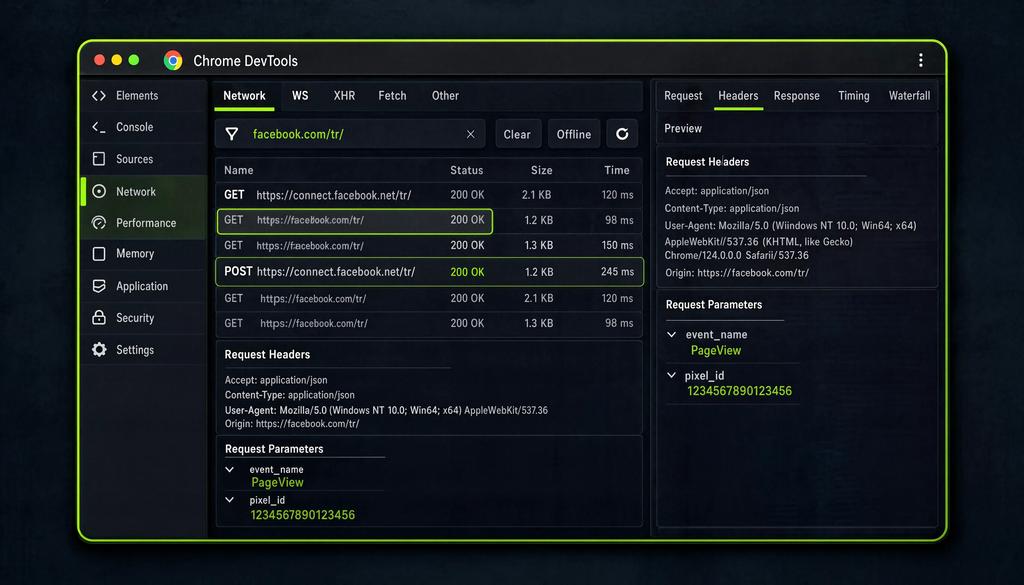Switch to the Timing tab
The image size is (1024, 585).
coord(854,96)
